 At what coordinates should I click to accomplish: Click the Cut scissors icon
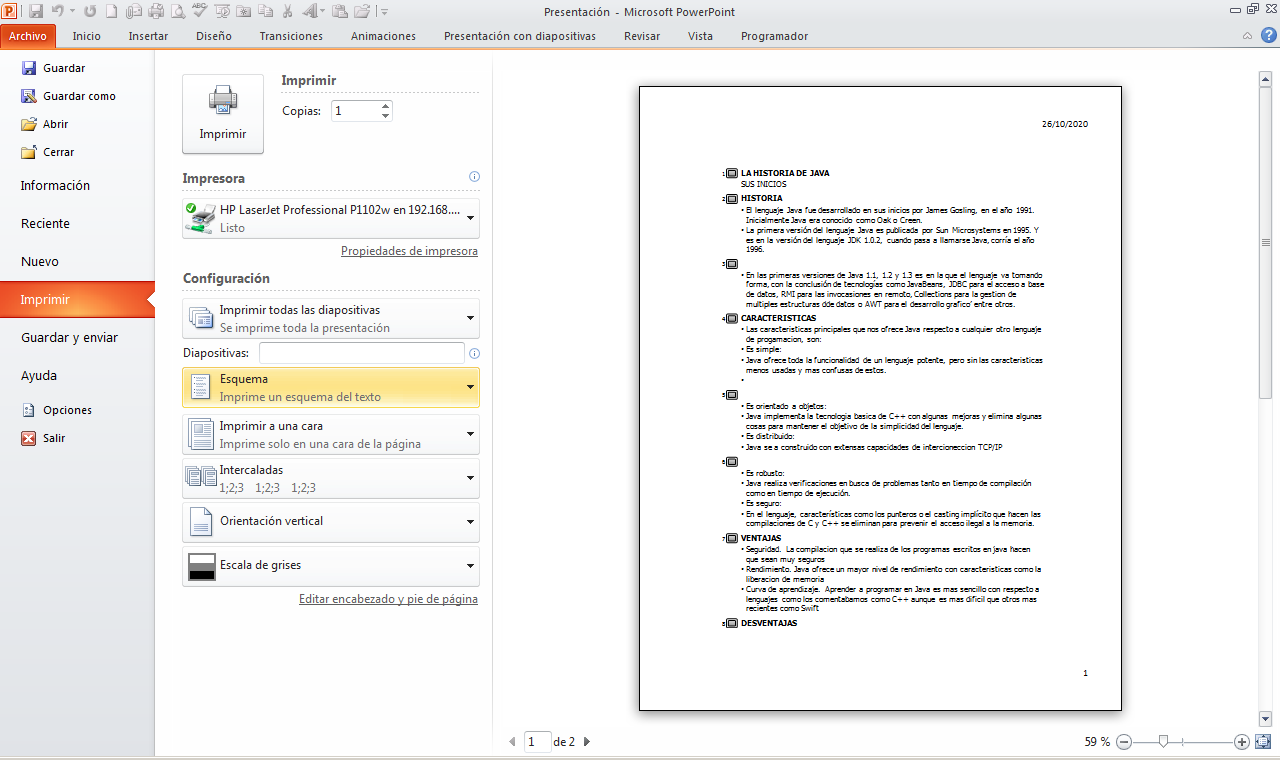coord(287,12)
